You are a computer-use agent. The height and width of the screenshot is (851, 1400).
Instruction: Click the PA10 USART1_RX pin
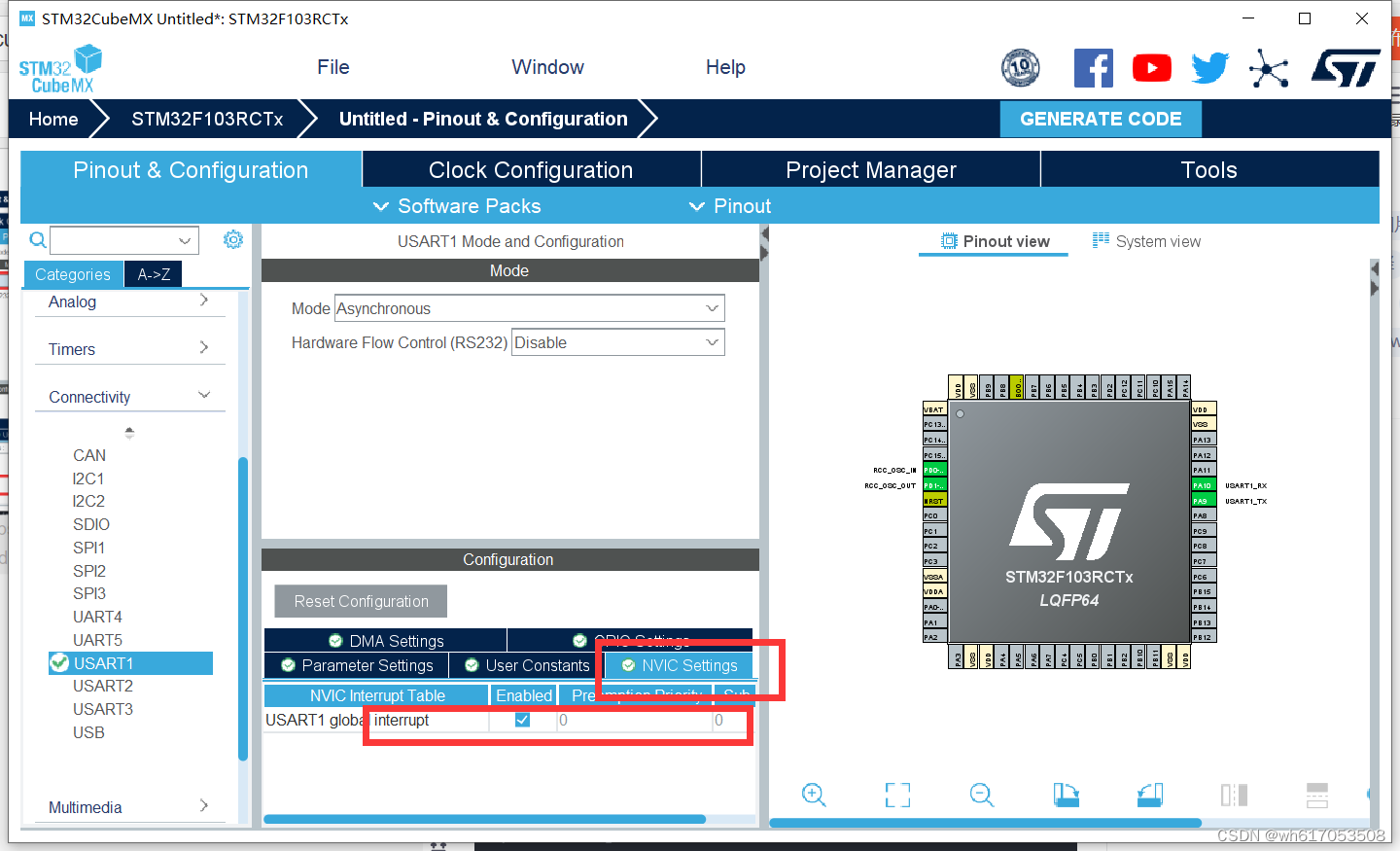tap(1204, 485)
